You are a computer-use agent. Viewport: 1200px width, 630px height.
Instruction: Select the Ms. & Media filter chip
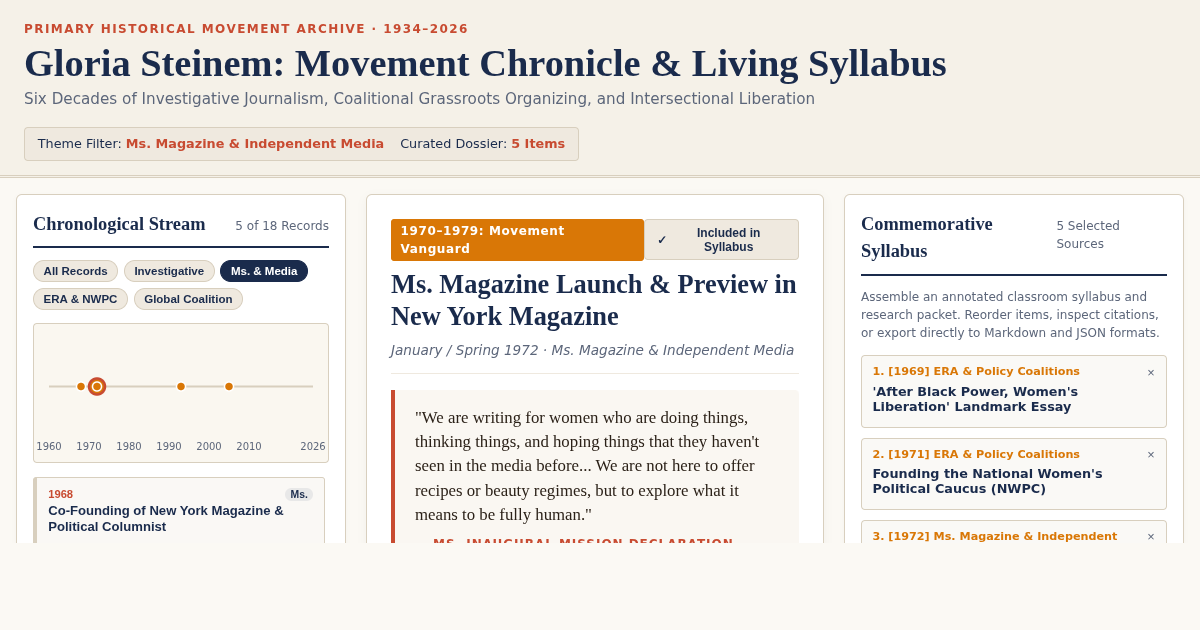click(x=264, y=271)
